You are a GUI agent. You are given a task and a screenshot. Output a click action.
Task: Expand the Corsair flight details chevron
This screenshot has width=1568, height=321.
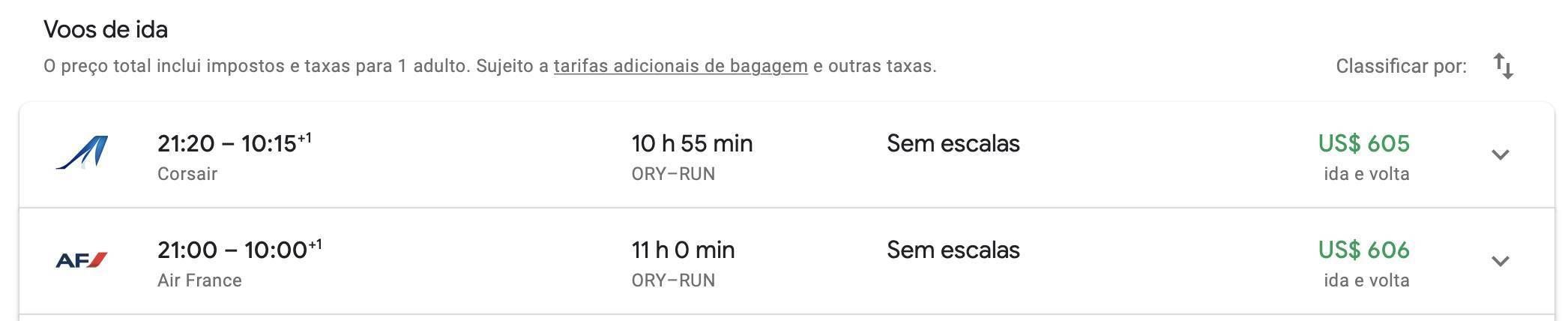coord(1500,154)
